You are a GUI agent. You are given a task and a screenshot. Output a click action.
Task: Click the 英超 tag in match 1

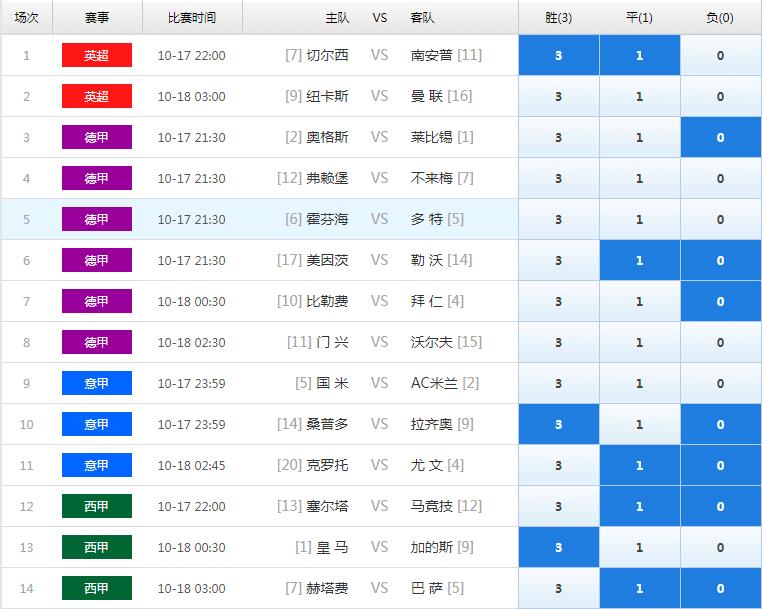pyautogui.click(x=97, y=55)
